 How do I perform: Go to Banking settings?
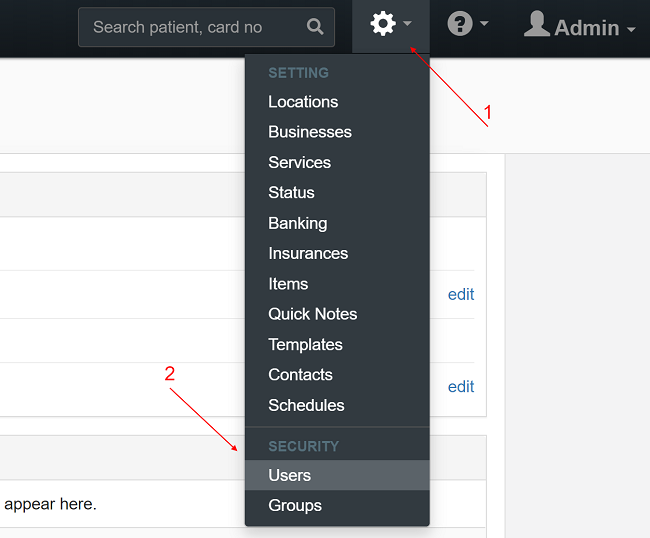click(x=297, y=223)
